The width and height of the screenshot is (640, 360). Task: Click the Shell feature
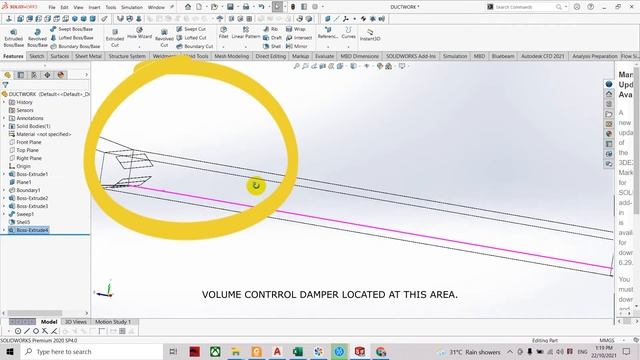click(x=272, y=46)
